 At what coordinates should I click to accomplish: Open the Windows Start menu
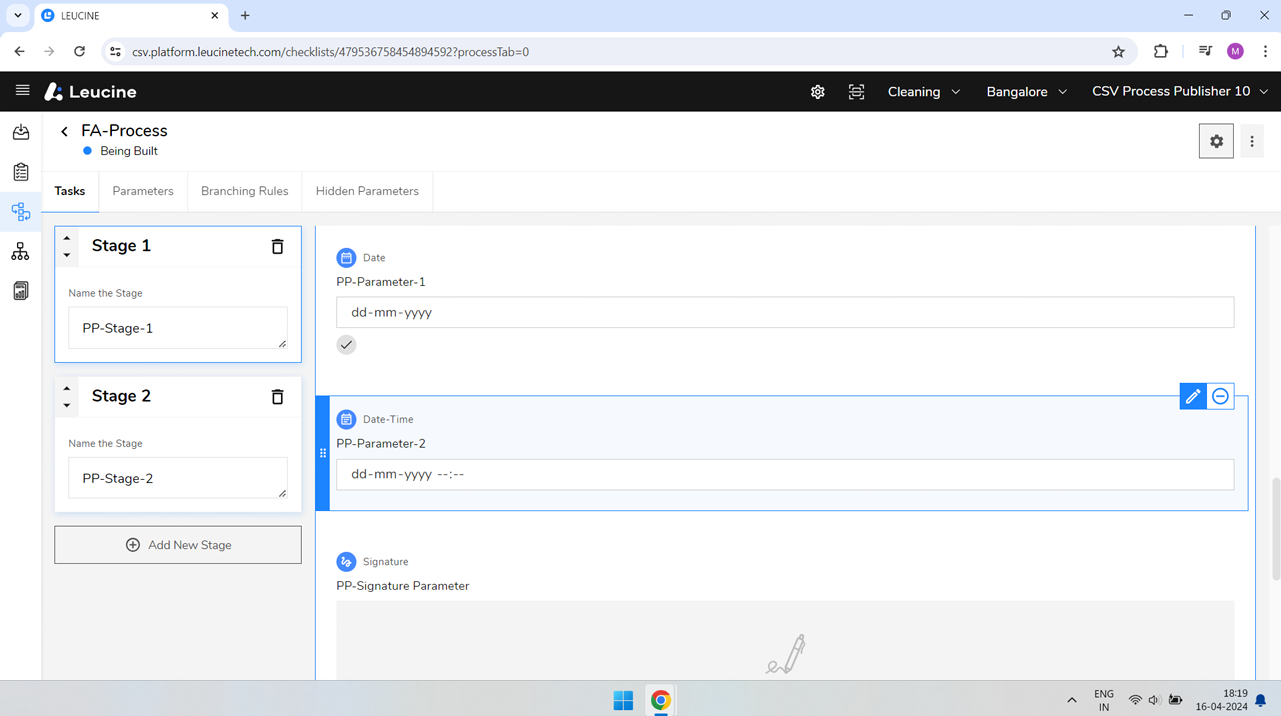click(x=623, y=700)
